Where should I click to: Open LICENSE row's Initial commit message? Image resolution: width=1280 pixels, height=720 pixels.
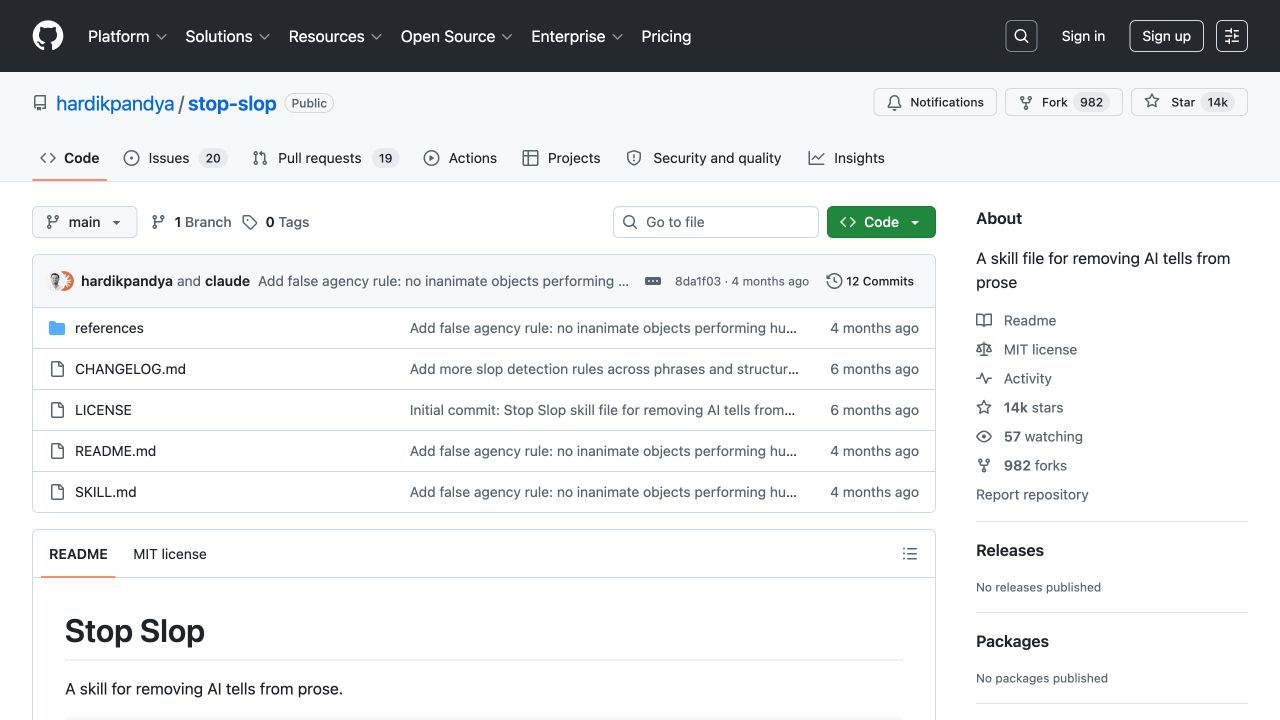[x=603, y=410]
